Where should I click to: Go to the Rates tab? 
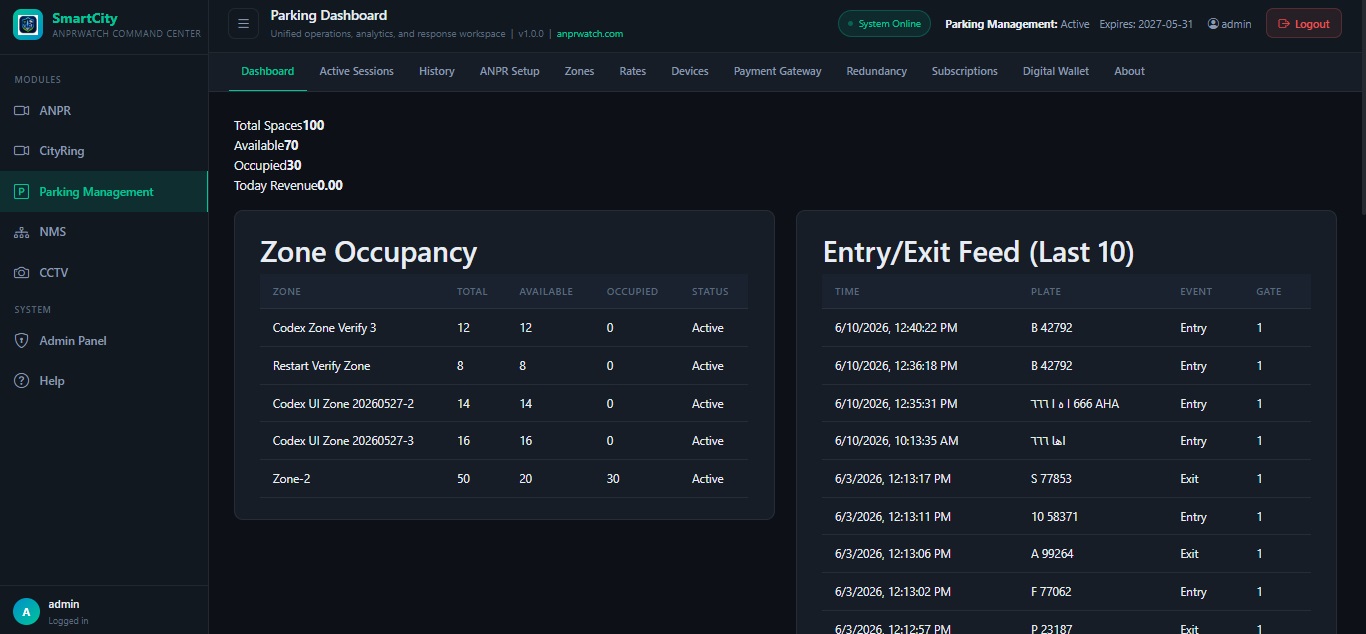633,71
